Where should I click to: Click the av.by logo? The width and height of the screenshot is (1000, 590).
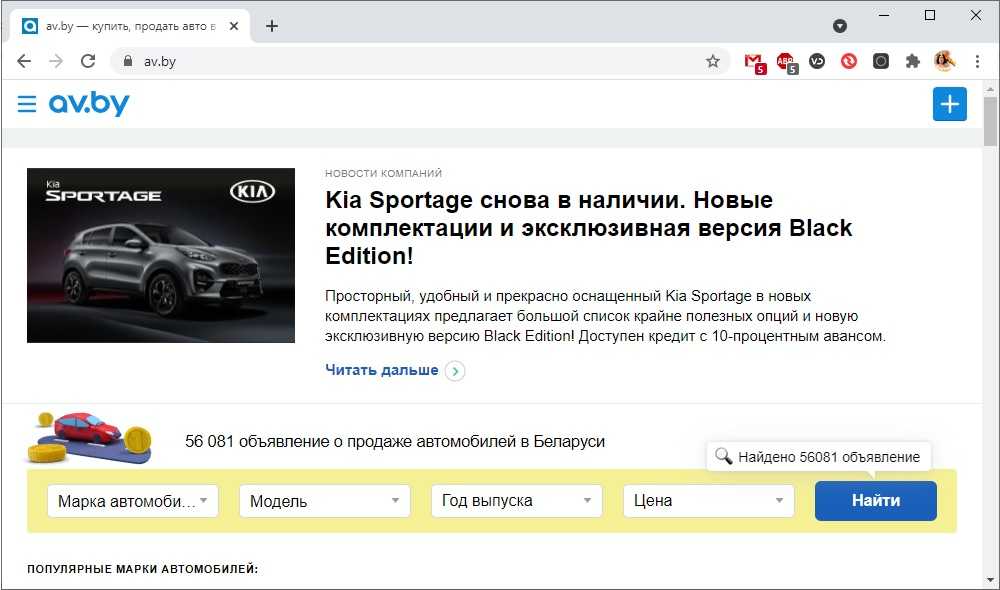coord(89,103)
